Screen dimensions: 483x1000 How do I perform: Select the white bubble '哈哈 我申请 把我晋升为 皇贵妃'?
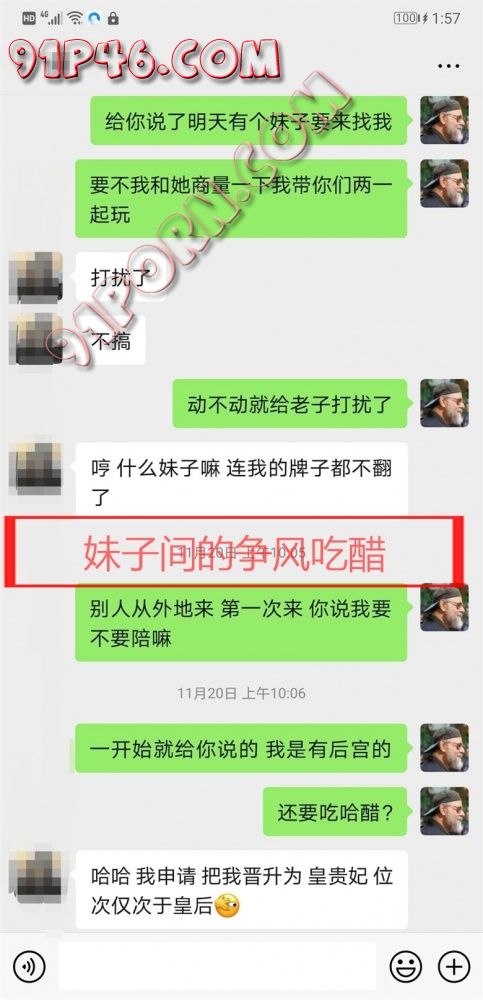[x=242, y=890]
